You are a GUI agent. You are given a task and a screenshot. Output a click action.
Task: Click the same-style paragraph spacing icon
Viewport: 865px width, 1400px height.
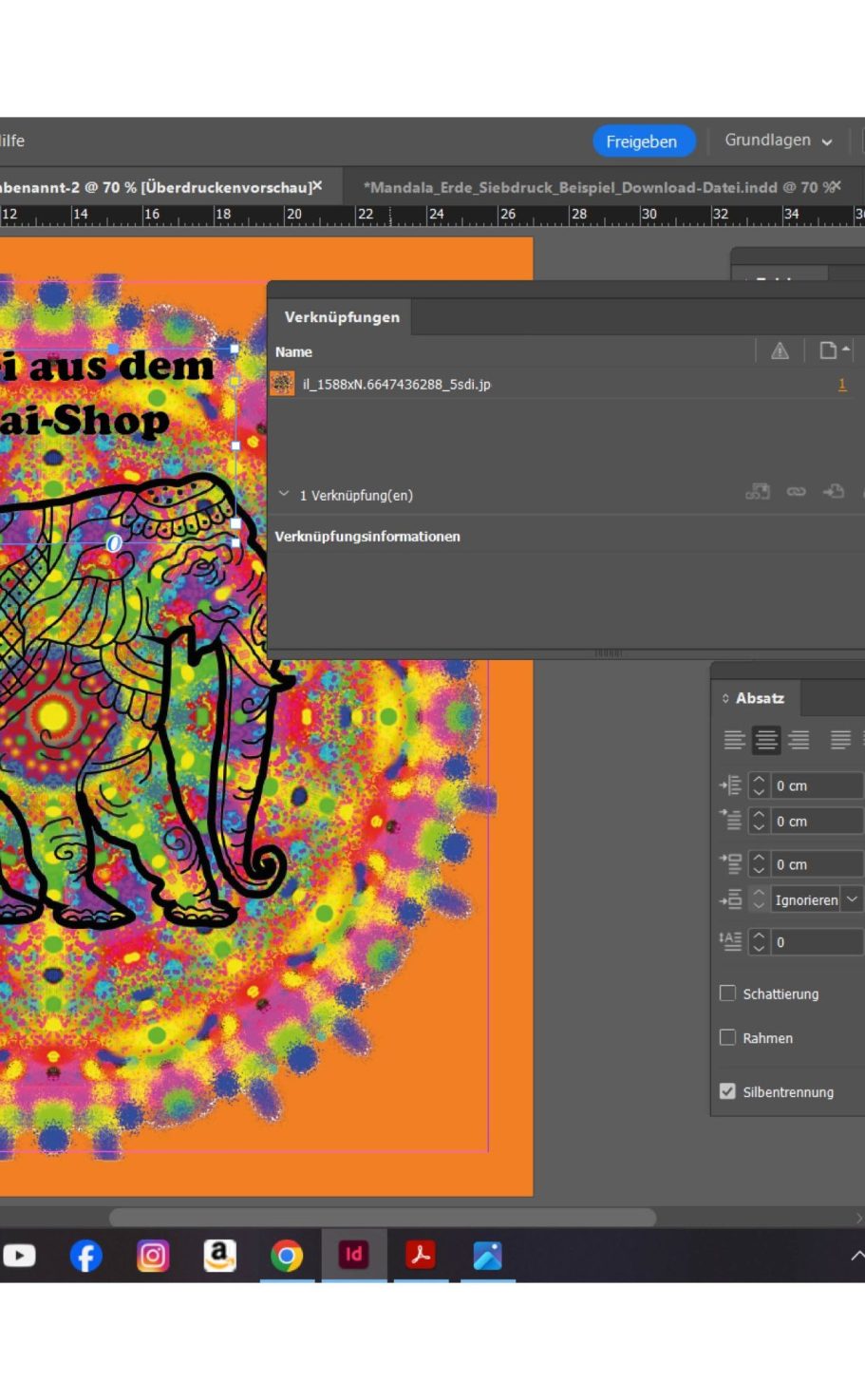(730, 899)
